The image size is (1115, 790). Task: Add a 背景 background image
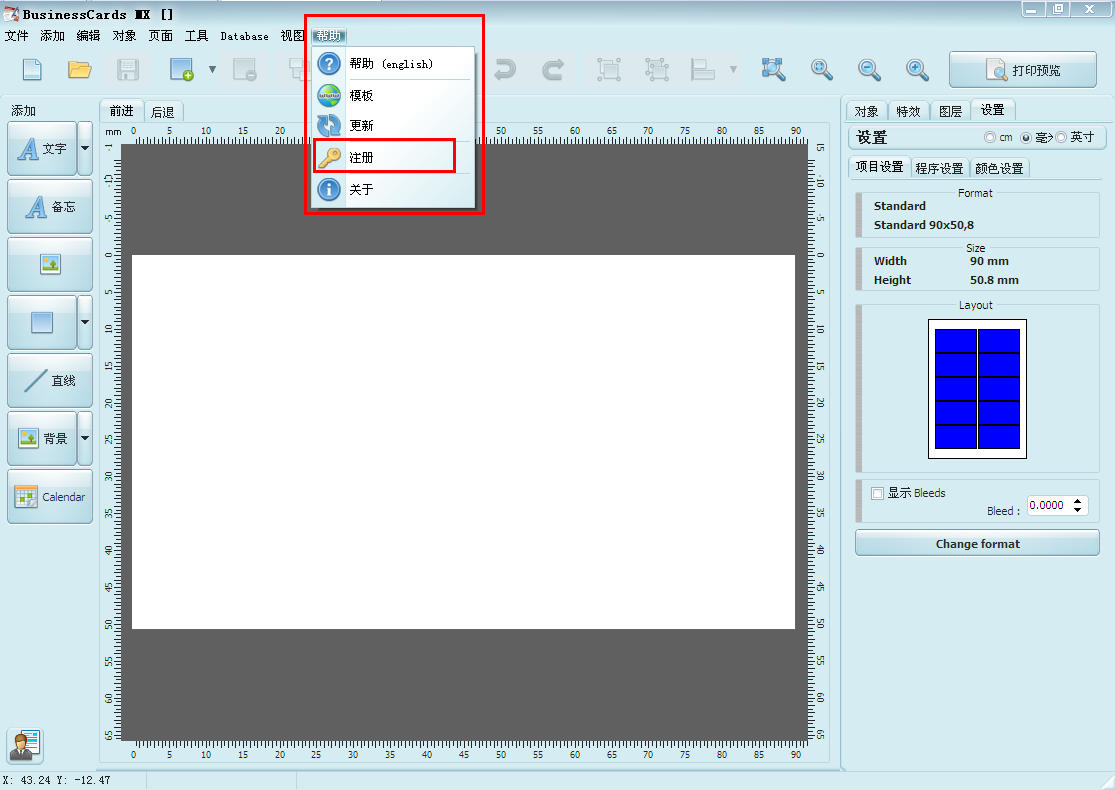click(x=42, y=439)
